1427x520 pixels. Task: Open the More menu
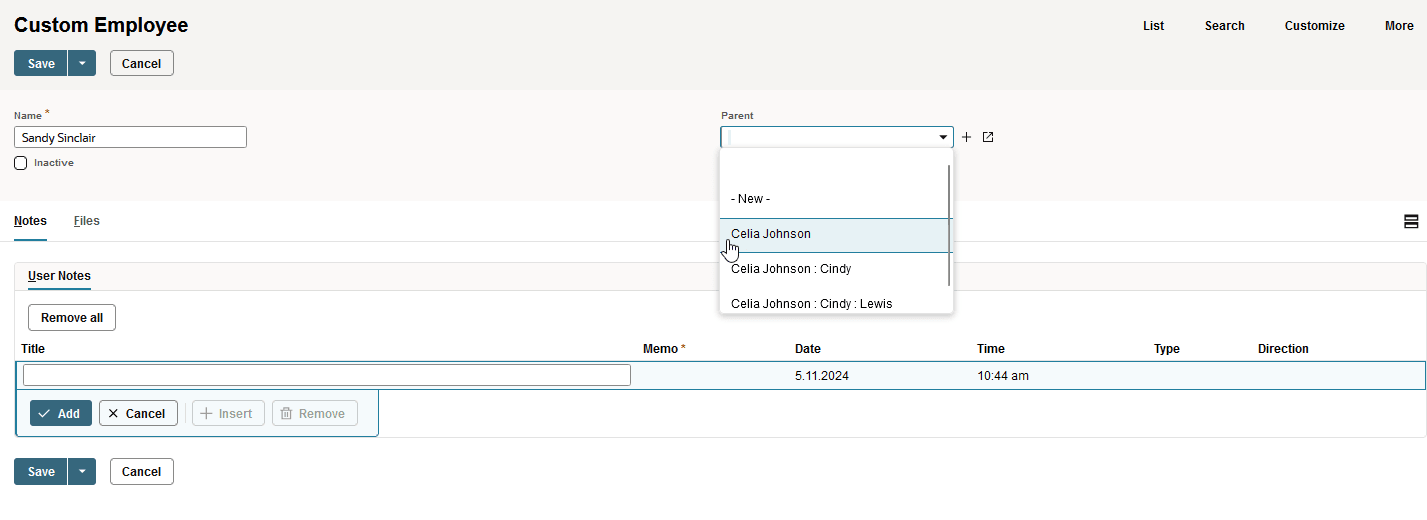point(1399,26)
